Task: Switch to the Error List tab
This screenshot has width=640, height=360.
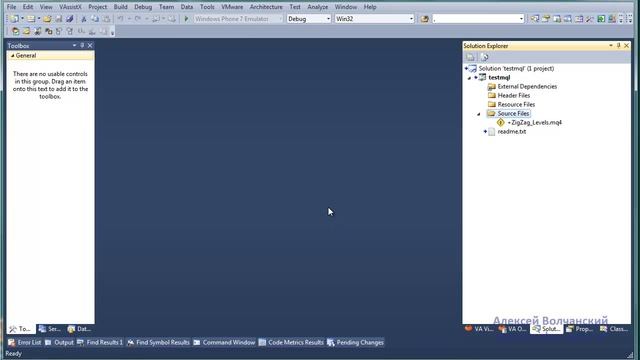Action: coord(25,342)
